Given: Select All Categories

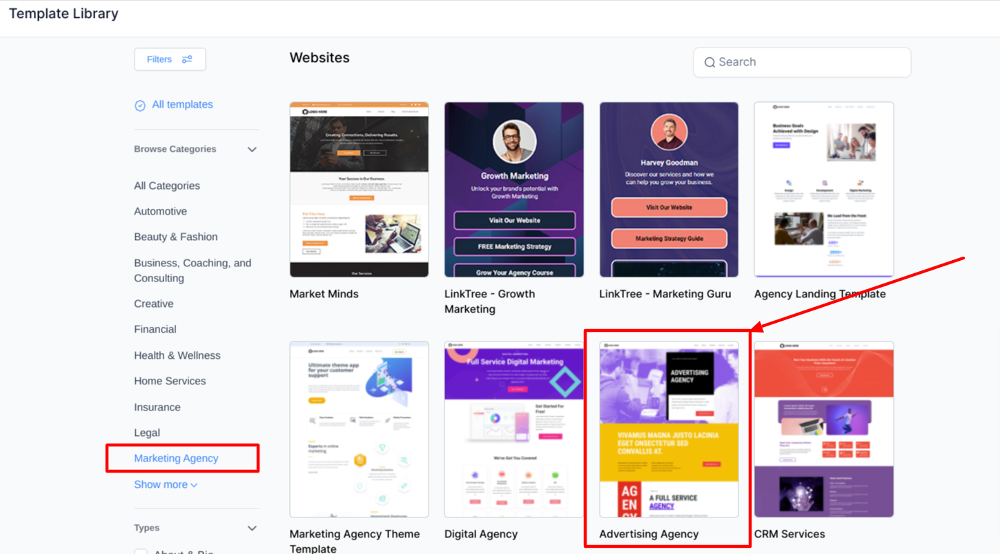Looking at the screenshot, I should (166, 186).
